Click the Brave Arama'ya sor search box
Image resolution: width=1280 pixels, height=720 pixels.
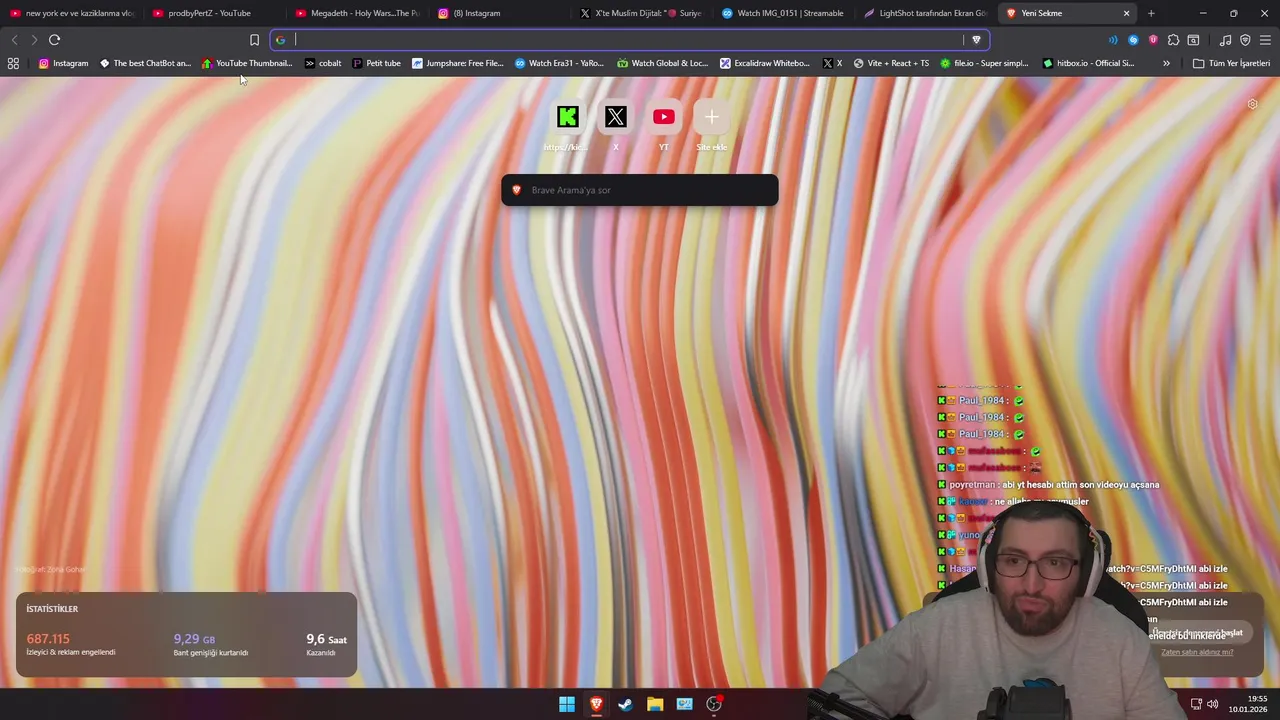(x=640, y=190)
